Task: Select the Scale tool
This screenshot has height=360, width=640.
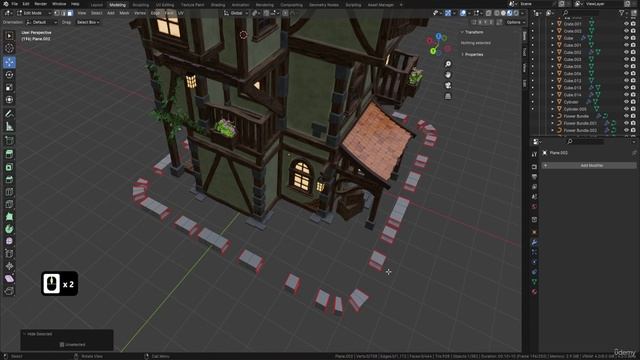Action: coord(9,87)
